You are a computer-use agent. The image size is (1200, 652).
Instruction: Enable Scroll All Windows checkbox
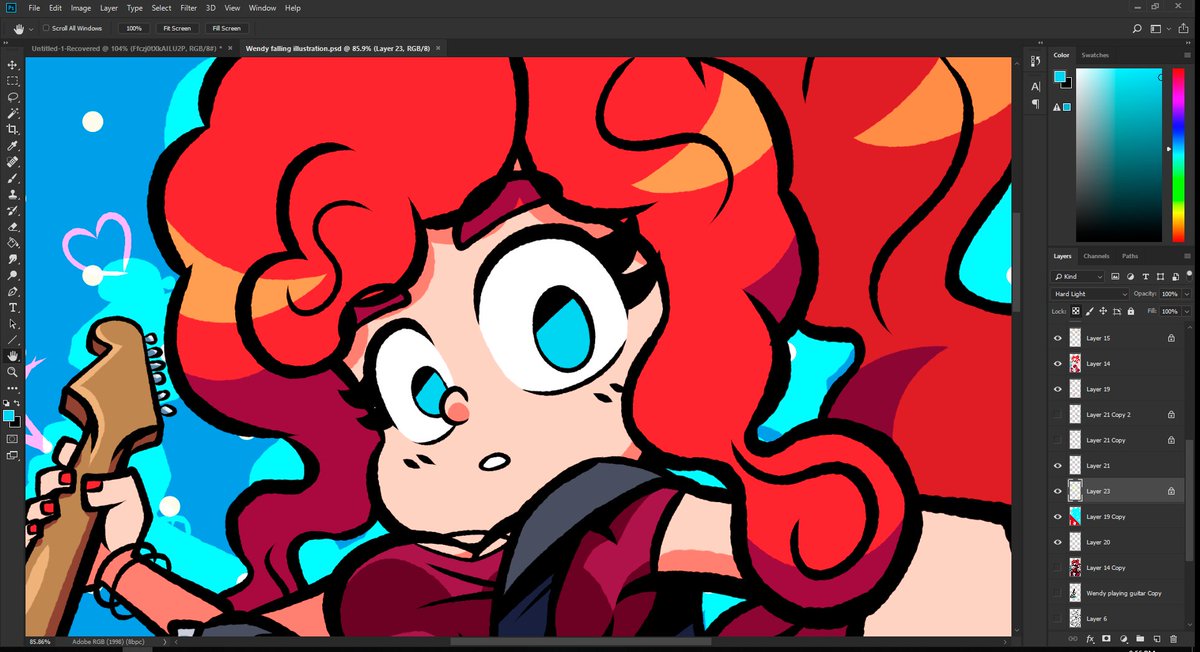(x=46, y=28)
